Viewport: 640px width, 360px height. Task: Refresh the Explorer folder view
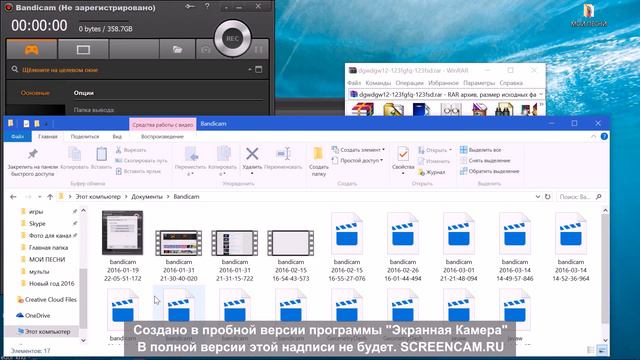[548, 197]
